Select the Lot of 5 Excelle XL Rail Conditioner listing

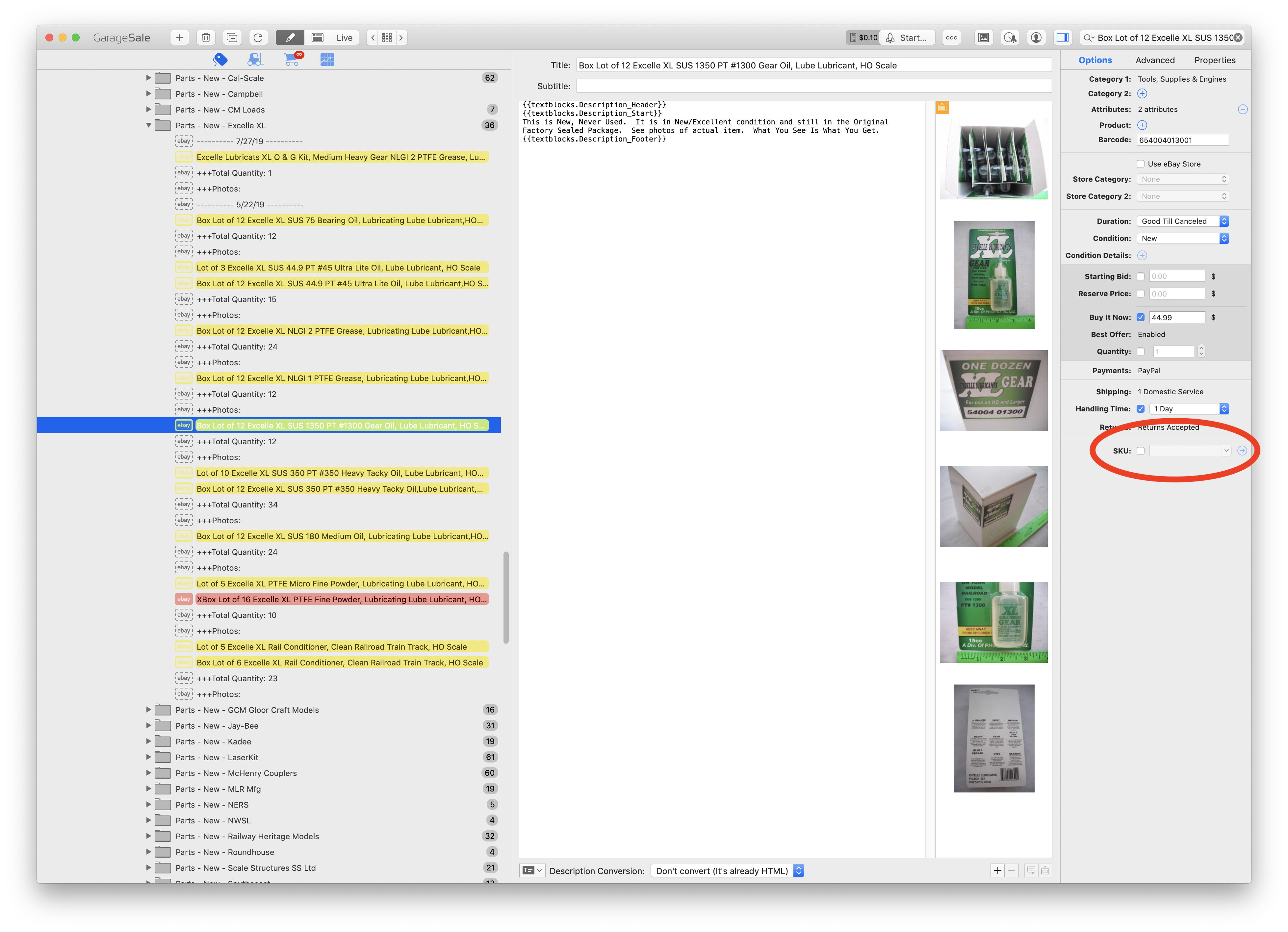[341, 647]
